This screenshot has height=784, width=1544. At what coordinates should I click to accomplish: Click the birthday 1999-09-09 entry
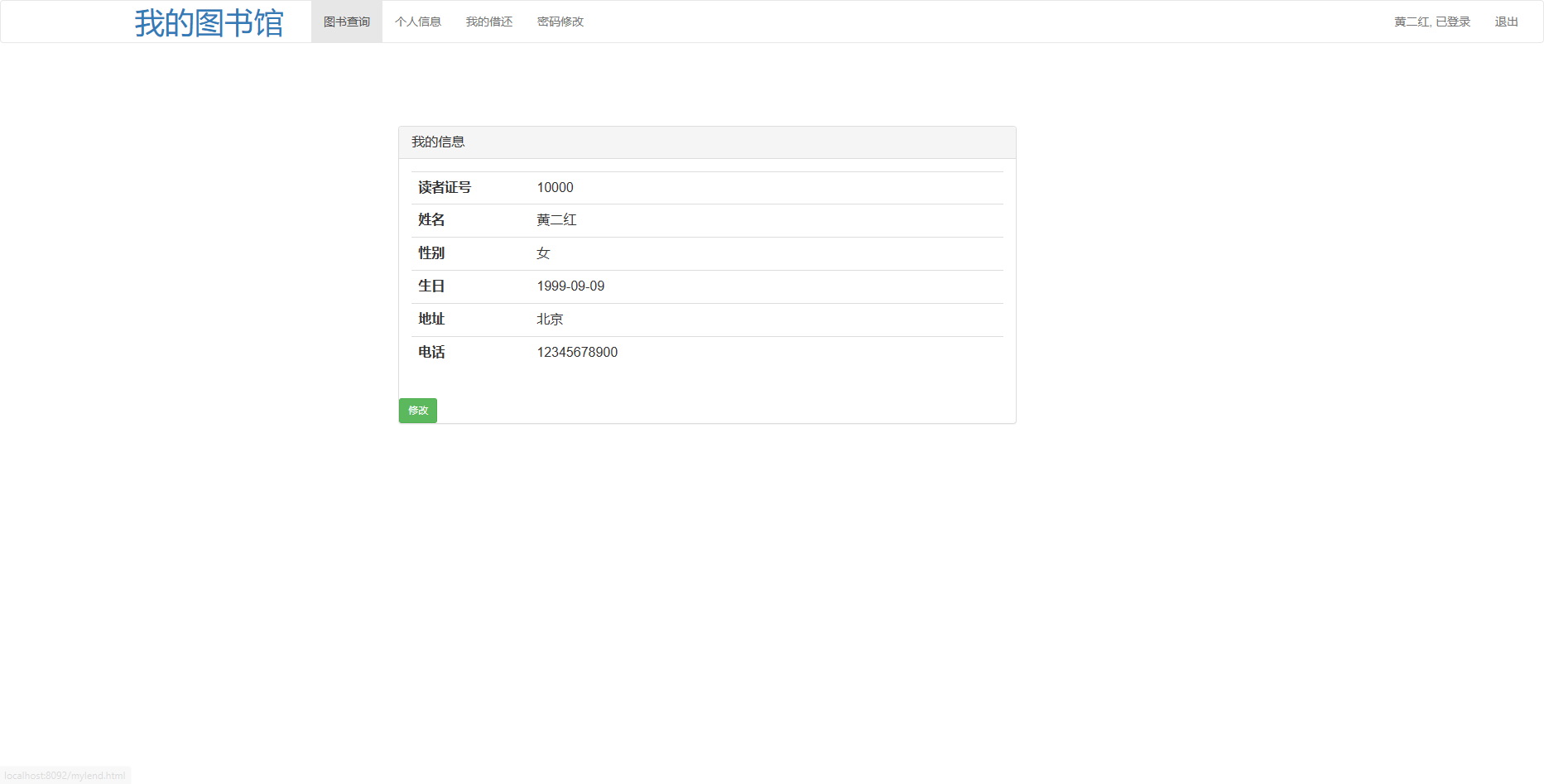pos(570,286)
